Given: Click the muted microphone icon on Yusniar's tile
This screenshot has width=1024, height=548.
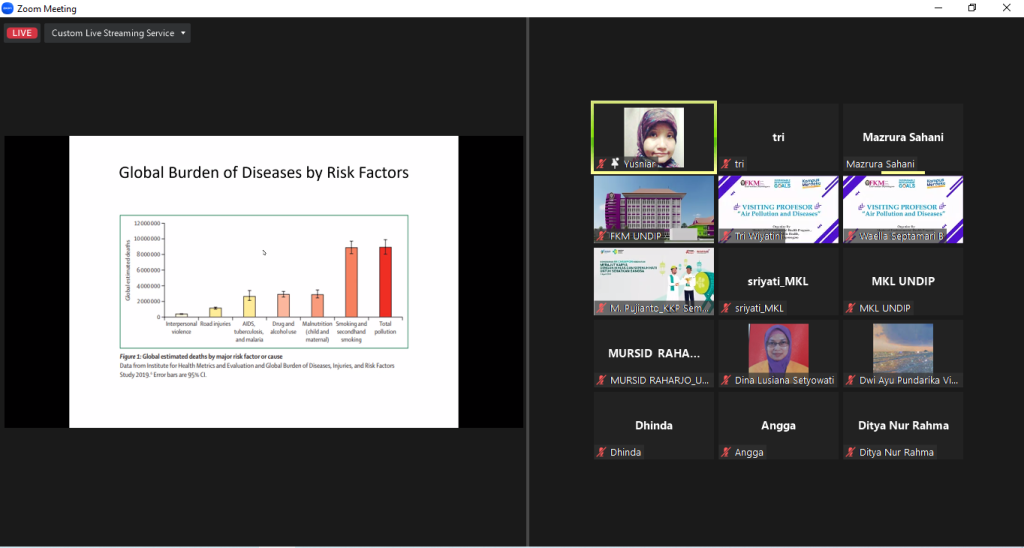Looking at the screenshot, I should [x=602, y=164].
